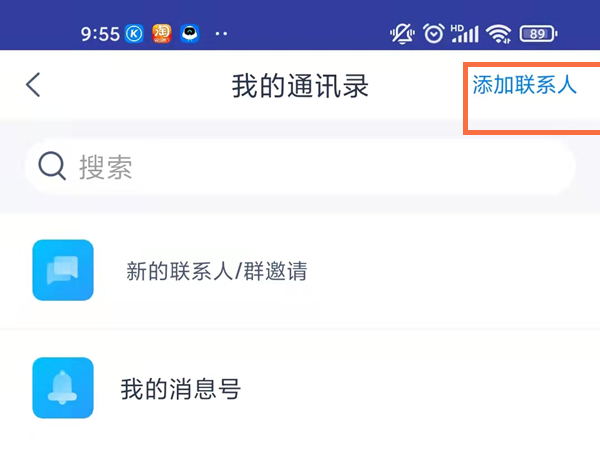
Task: Tap the HD signal bars icon
Action: pyautogui.click(x=464, y=33)
